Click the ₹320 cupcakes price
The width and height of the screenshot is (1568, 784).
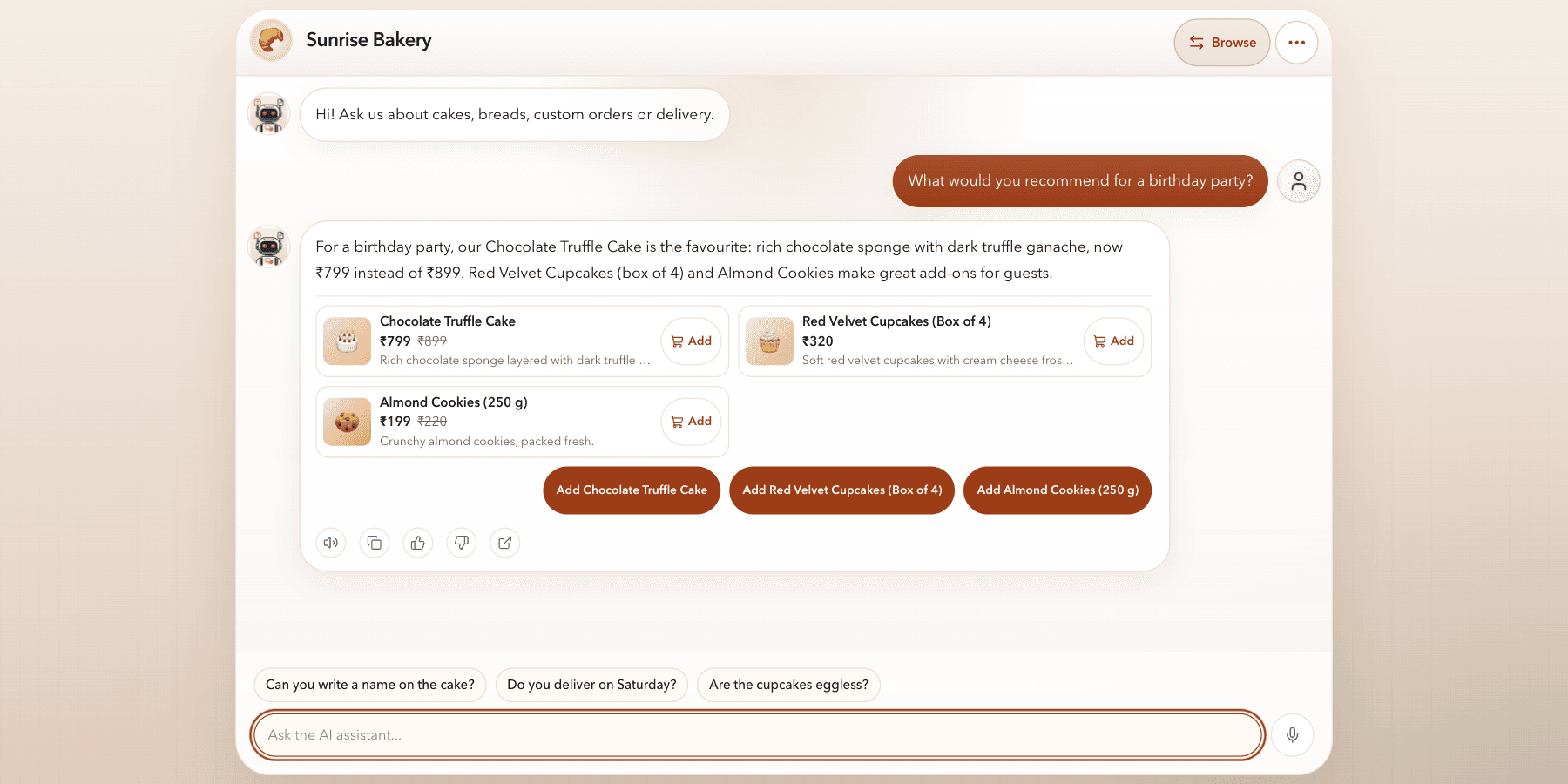(x=818, y=341)
